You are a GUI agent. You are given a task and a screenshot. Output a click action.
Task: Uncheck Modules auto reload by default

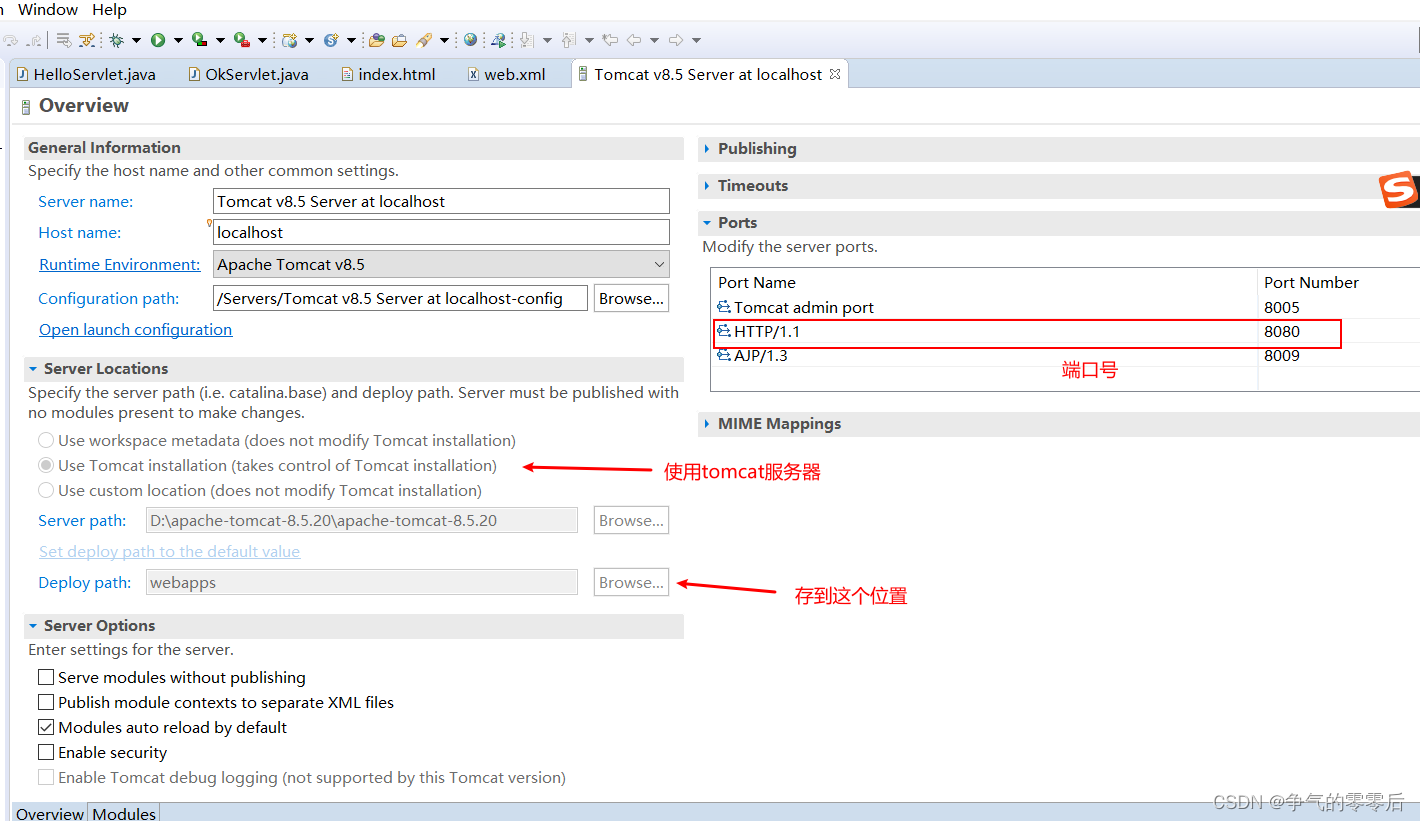46,727
